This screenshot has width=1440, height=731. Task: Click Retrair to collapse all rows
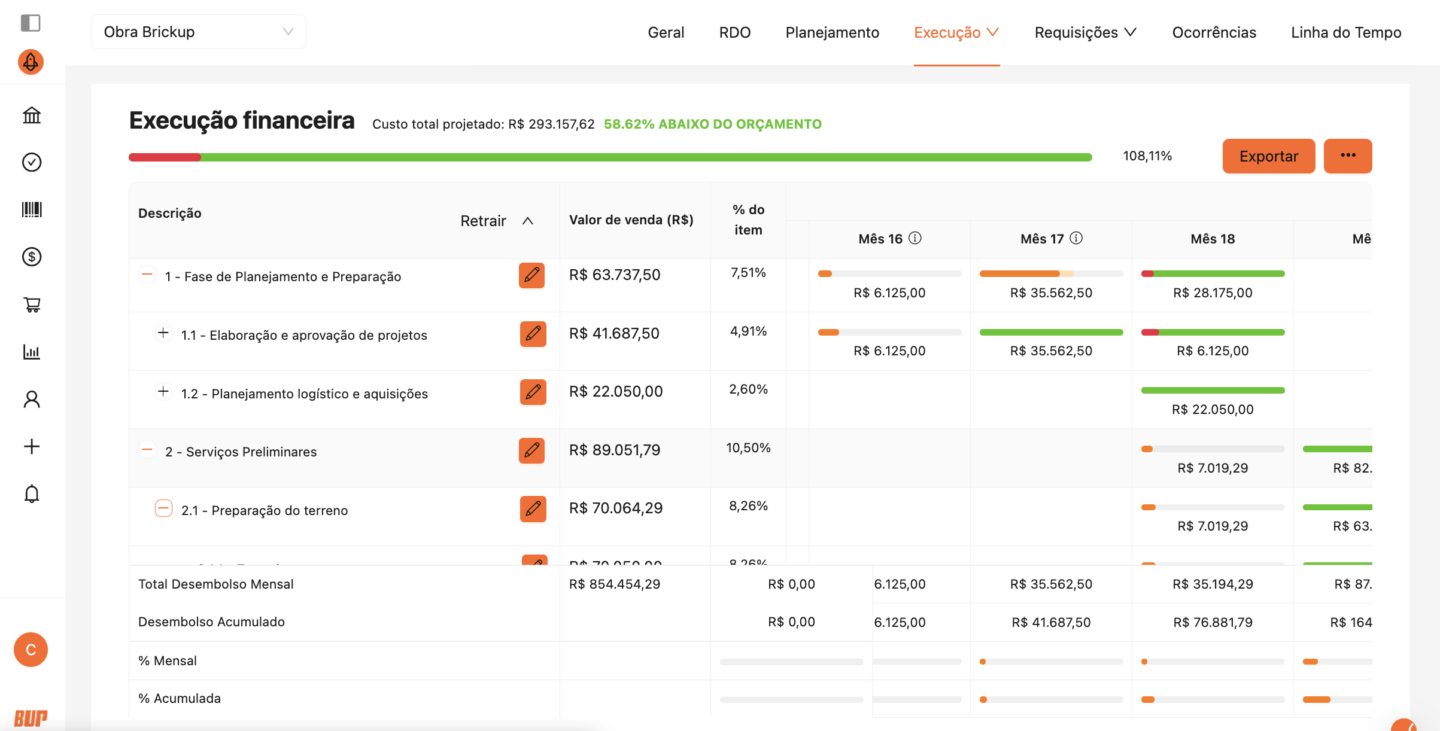click(497, 221)
